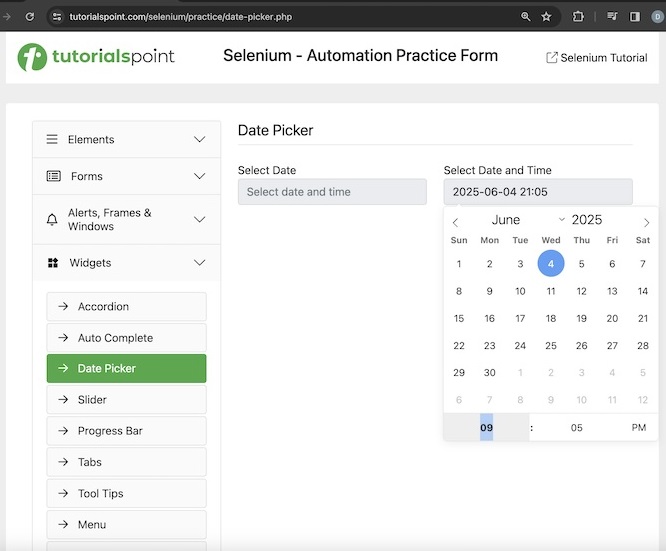Image resolution: width=666 pixels, height=551 pixels.
Task: Click the Widgets grid icon
Action: (53, 263)
